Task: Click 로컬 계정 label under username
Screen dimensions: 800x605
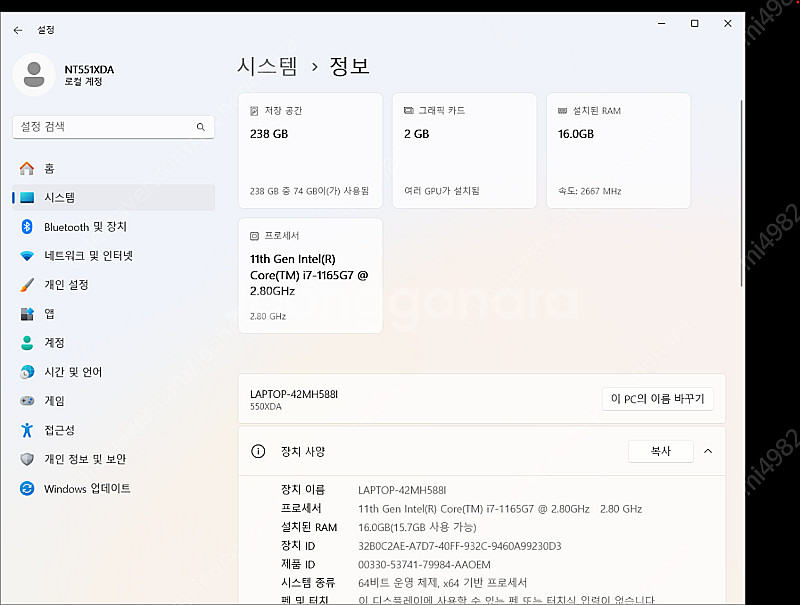Action: (83, 82)
